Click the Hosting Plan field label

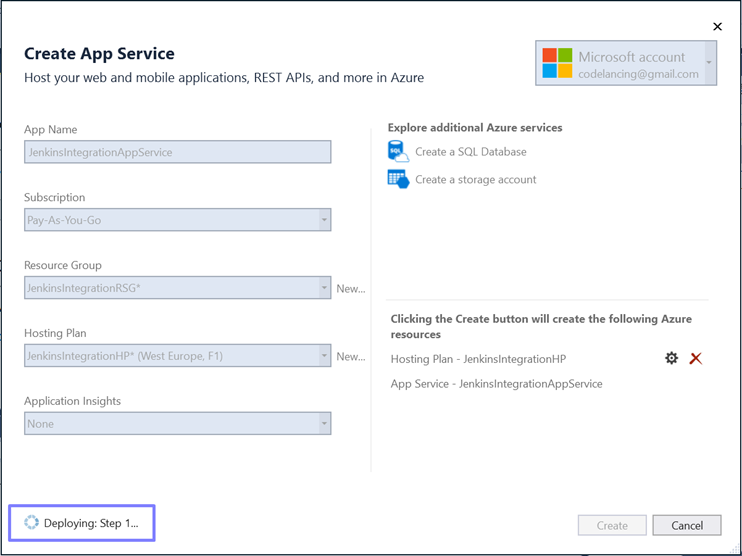point(55,333)
